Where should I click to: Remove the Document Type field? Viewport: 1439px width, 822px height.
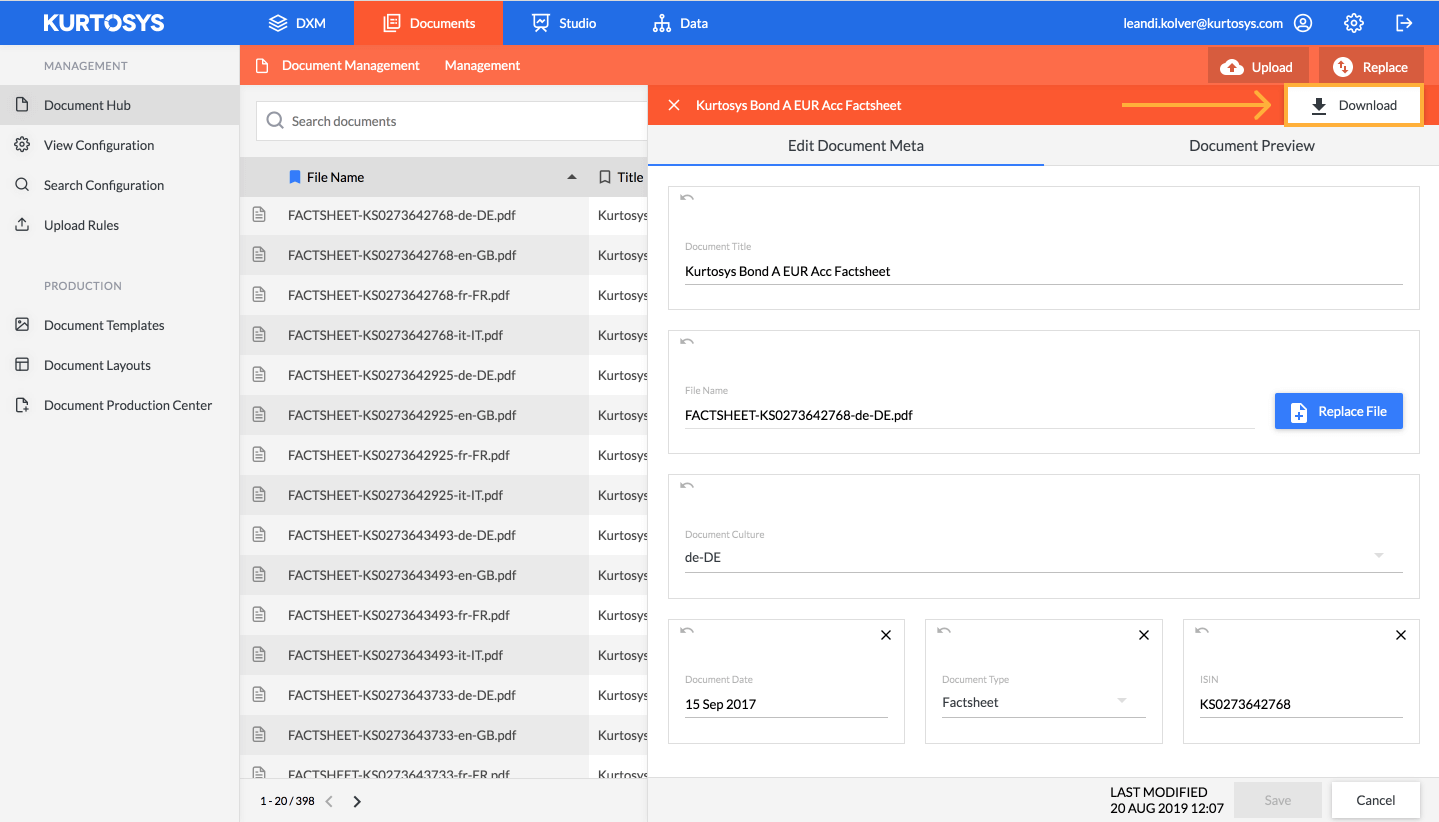tap(1144, 635)
